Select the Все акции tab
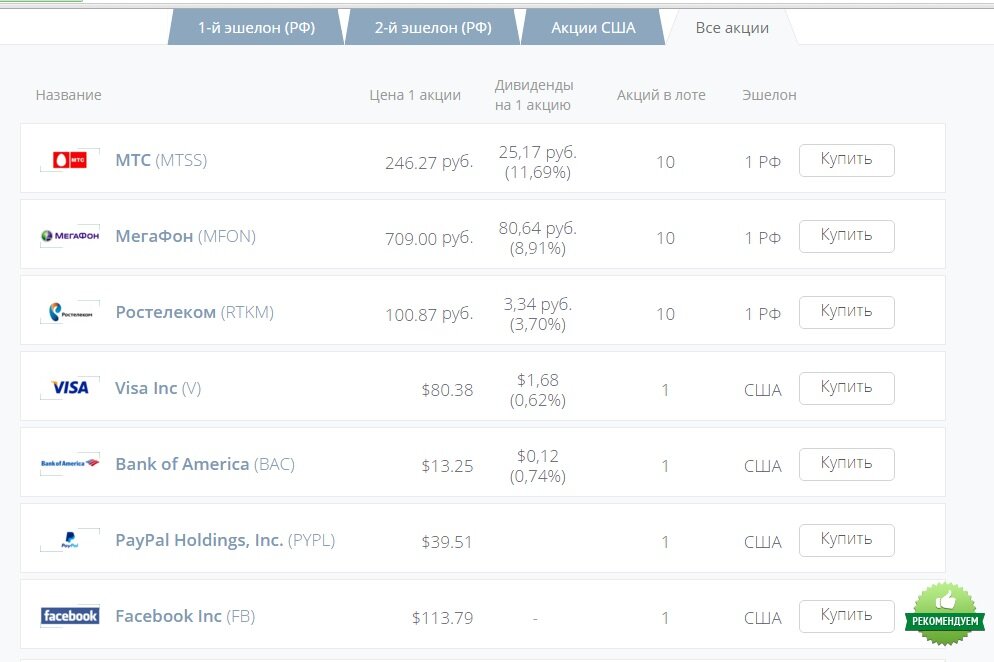The width and height of the screenshot is (994, 662). tap(732, 27)
